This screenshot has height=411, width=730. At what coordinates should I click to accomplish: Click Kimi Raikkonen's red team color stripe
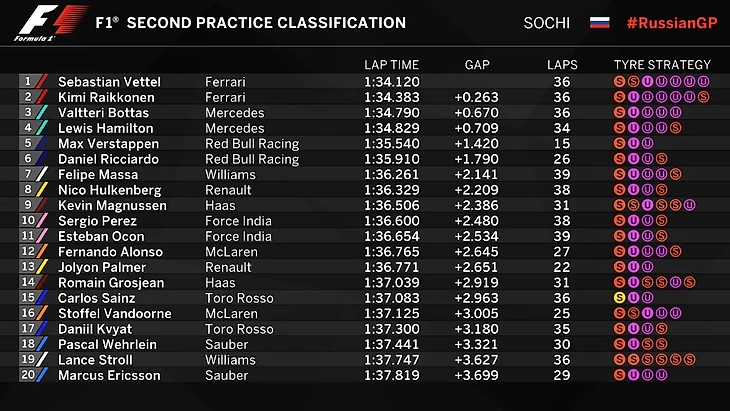[42, 97]
